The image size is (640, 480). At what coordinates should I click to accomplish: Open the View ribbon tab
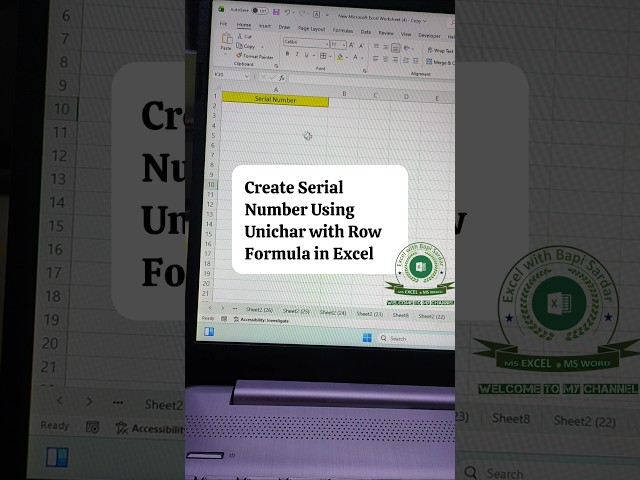(406, 34)
